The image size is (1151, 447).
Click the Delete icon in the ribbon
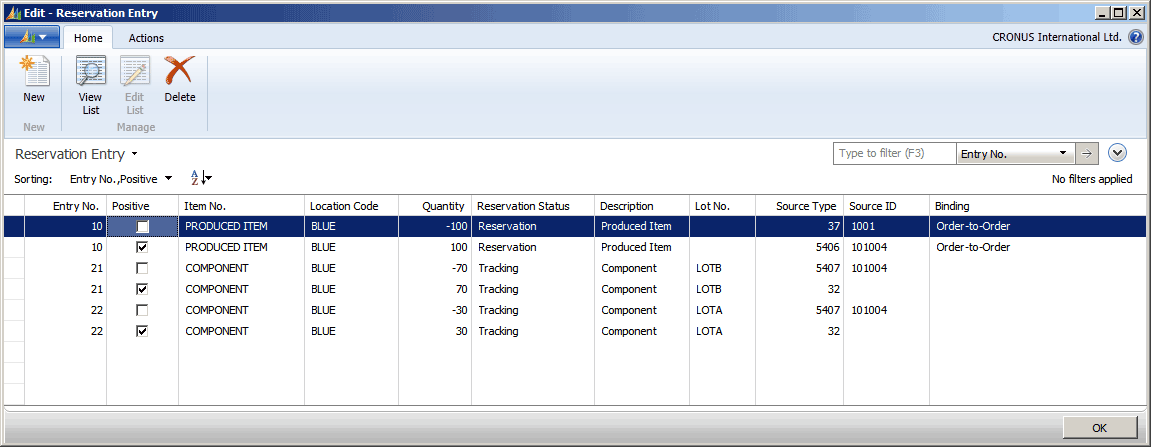click(x=180, y=80)
